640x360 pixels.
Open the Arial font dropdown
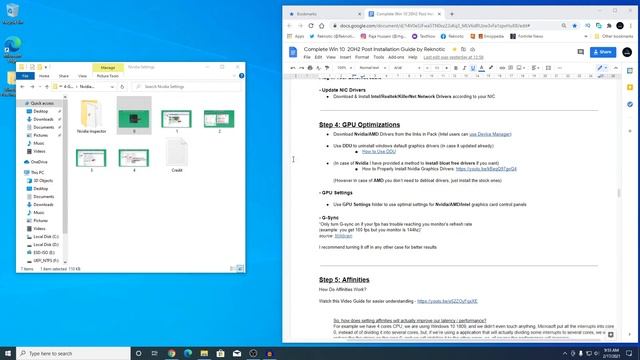407,68
